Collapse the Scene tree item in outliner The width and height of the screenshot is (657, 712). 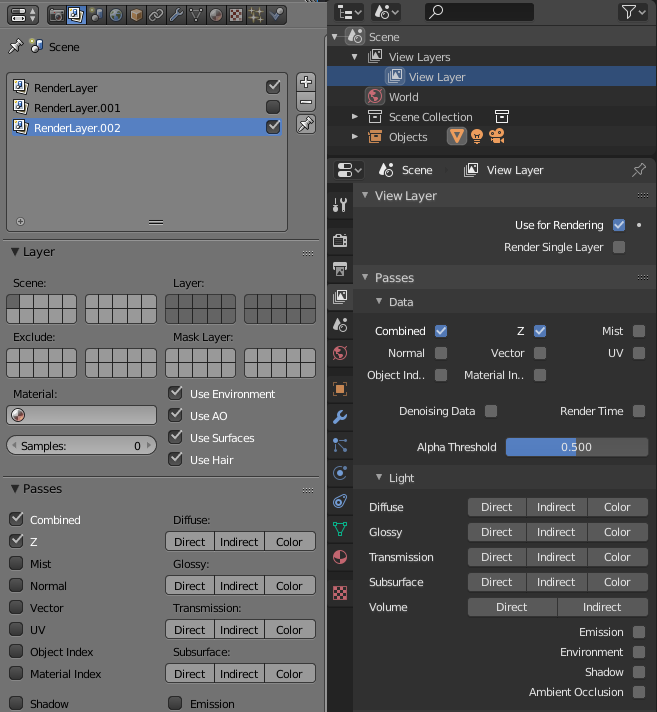coord(335,37)
